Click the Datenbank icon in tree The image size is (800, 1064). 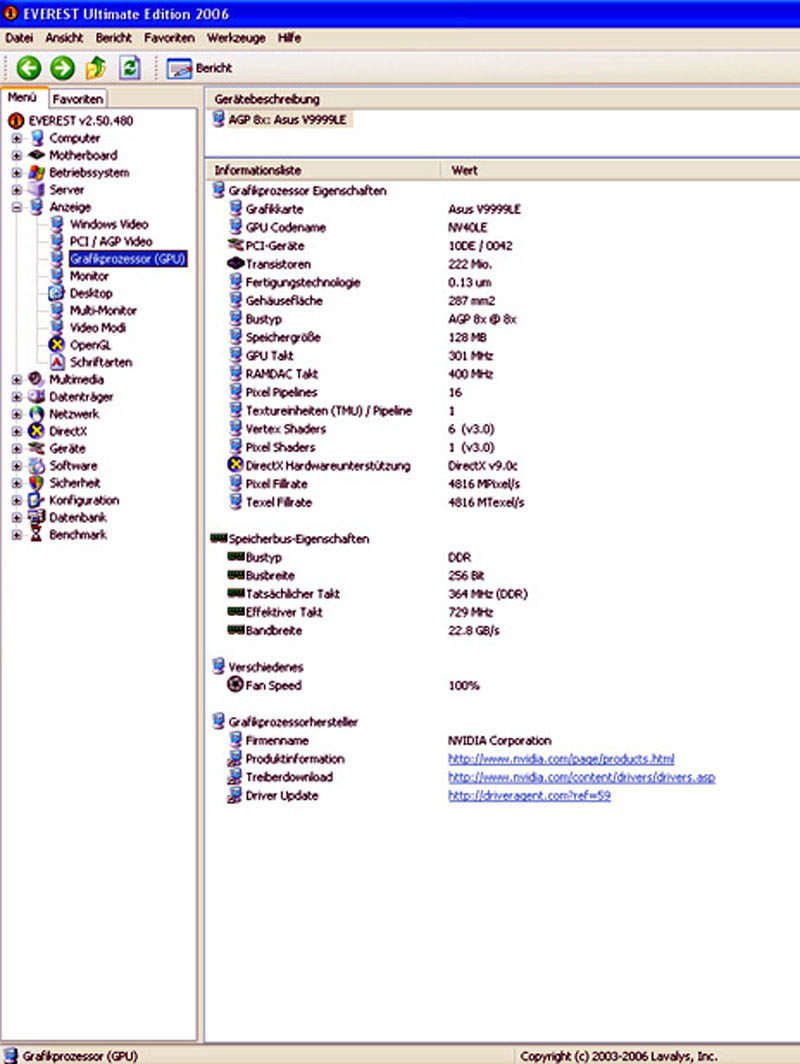coord(37,517)
